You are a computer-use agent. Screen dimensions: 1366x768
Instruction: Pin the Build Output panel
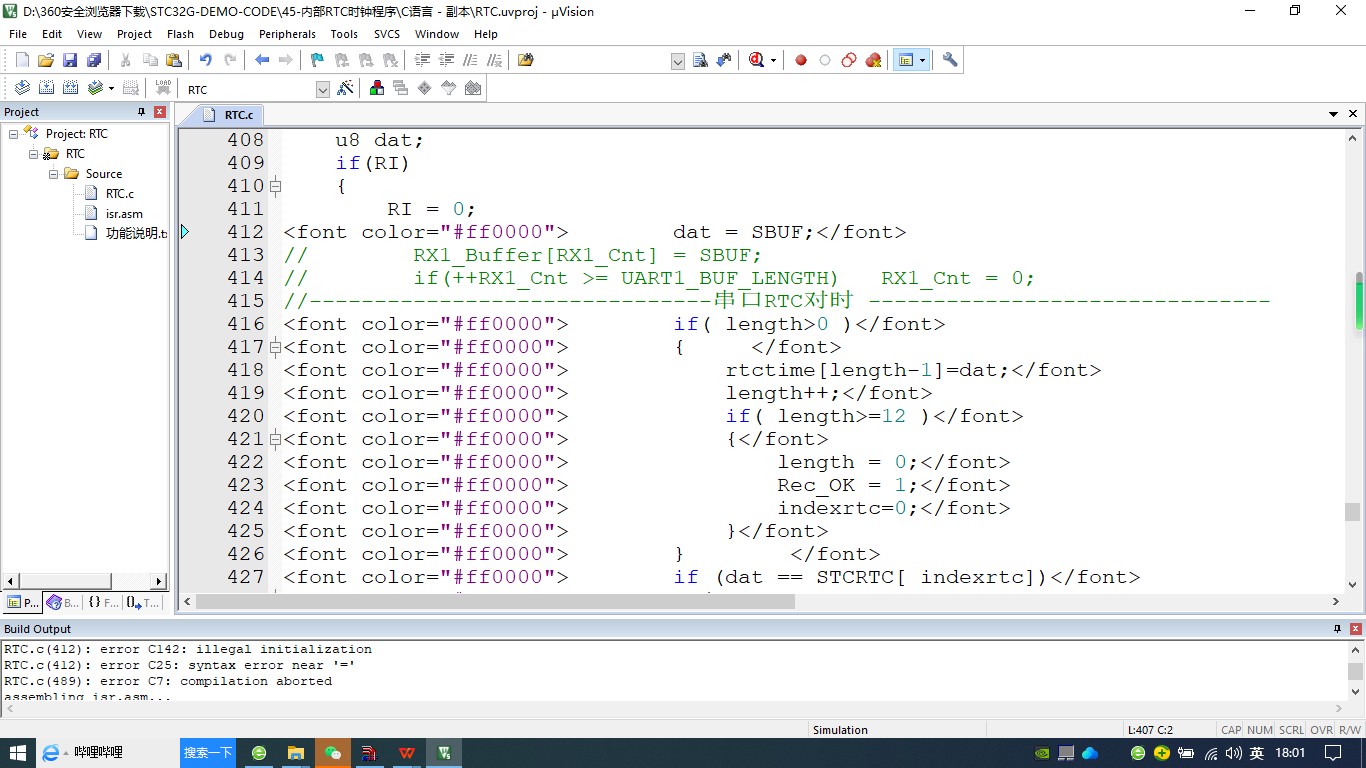(1337, 629)
